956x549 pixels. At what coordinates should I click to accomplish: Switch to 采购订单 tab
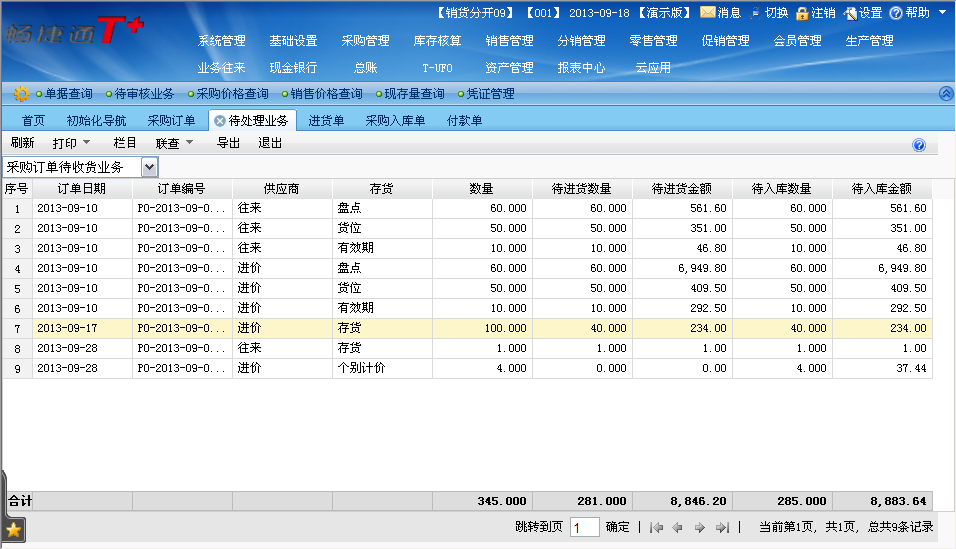[x=171, y=121]
